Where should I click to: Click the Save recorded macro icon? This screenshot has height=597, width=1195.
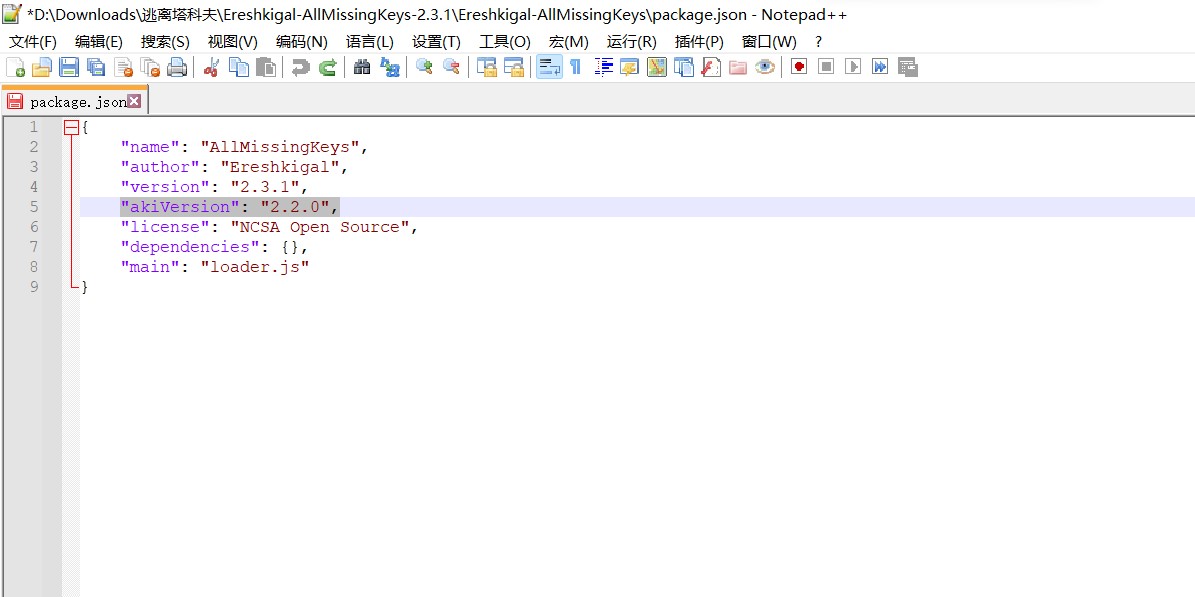(x=907, y=67)
